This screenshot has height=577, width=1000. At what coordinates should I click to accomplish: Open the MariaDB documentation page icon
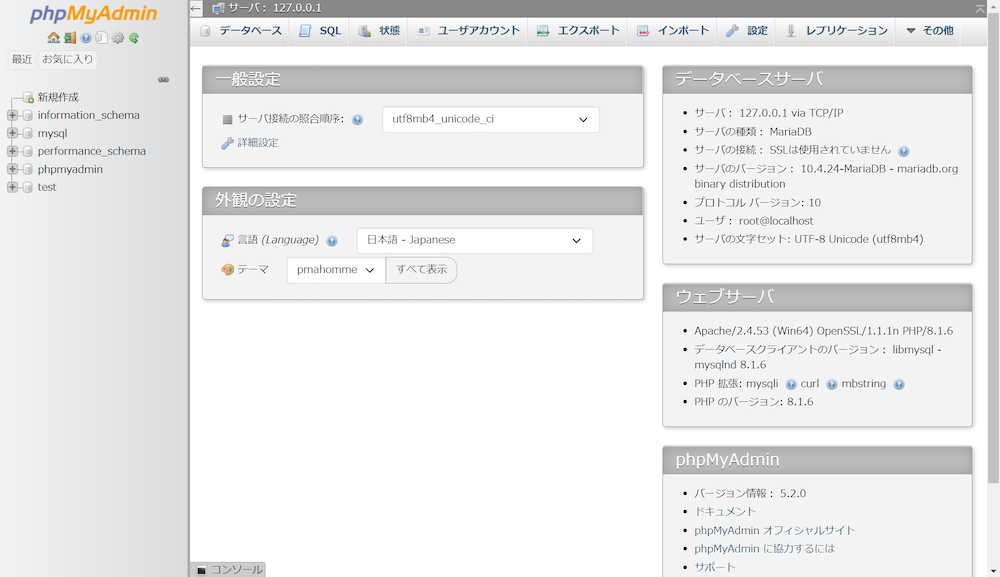[x=101, y=38]
